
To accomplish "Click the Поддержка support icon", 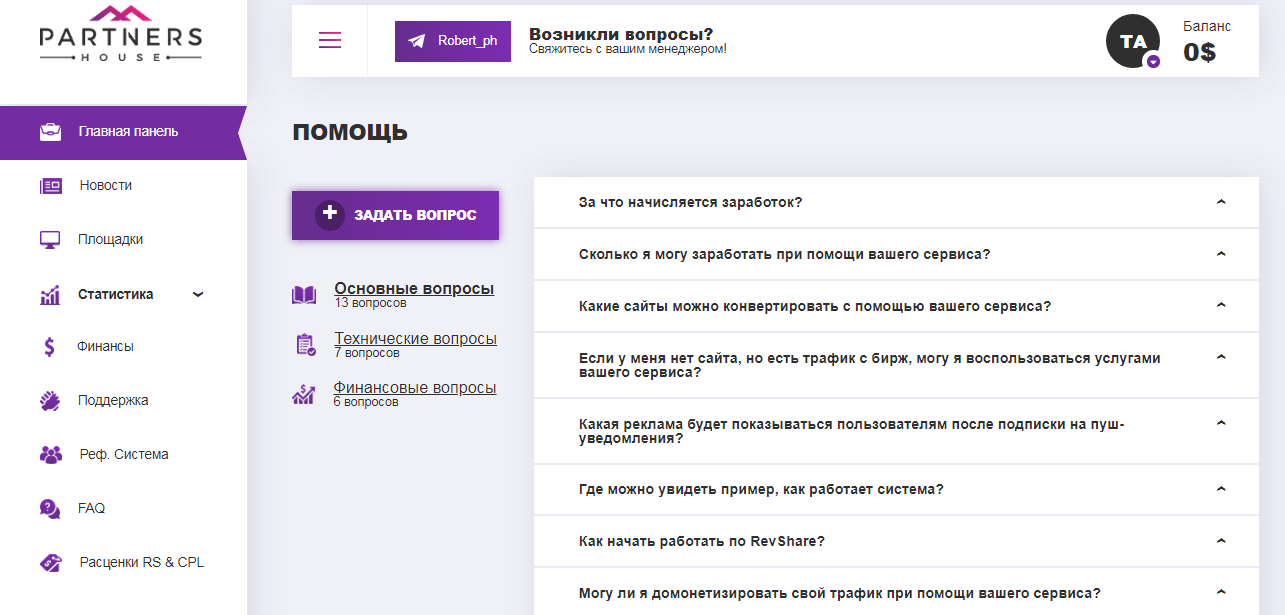I will tap(48, 400).
